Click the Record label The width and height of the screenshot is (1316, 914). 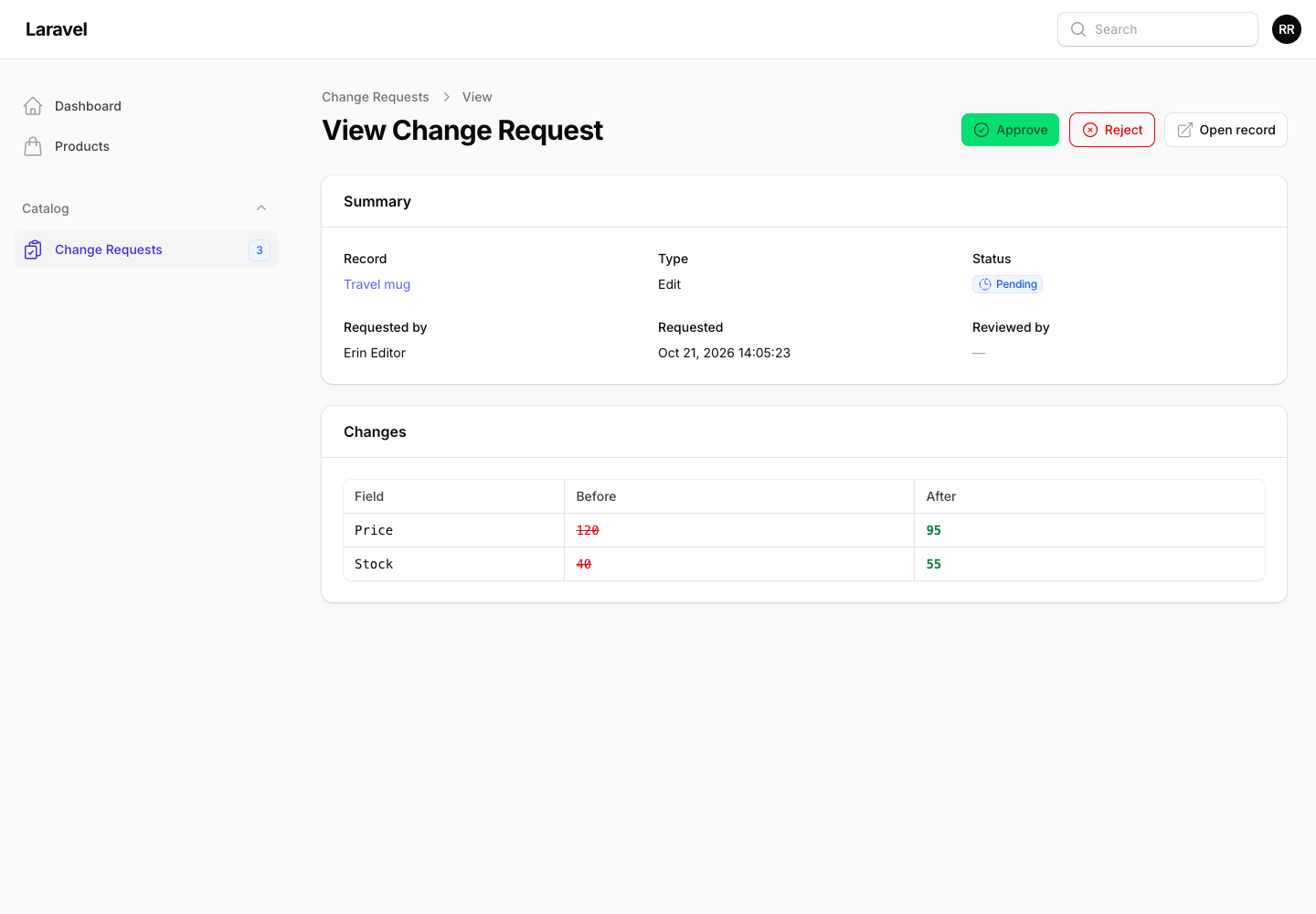[366, 259]
